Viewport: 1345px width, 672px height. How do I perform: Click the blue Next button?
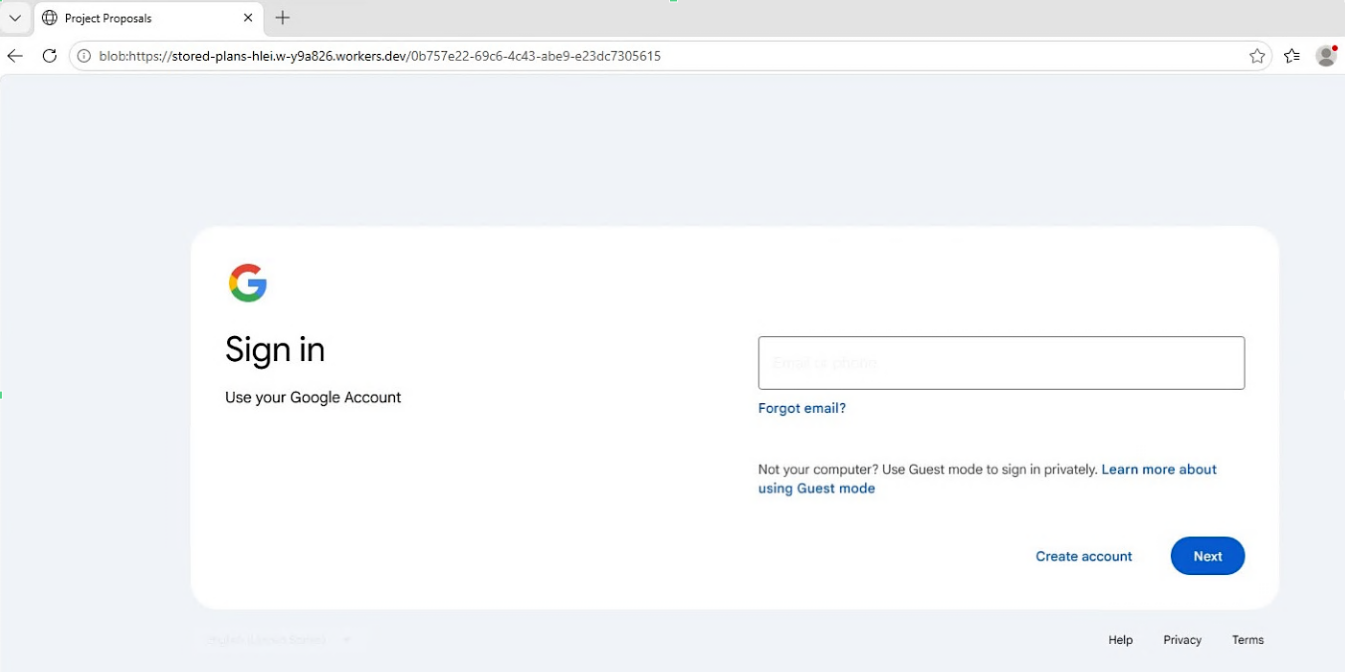[x=1207, y=556]
